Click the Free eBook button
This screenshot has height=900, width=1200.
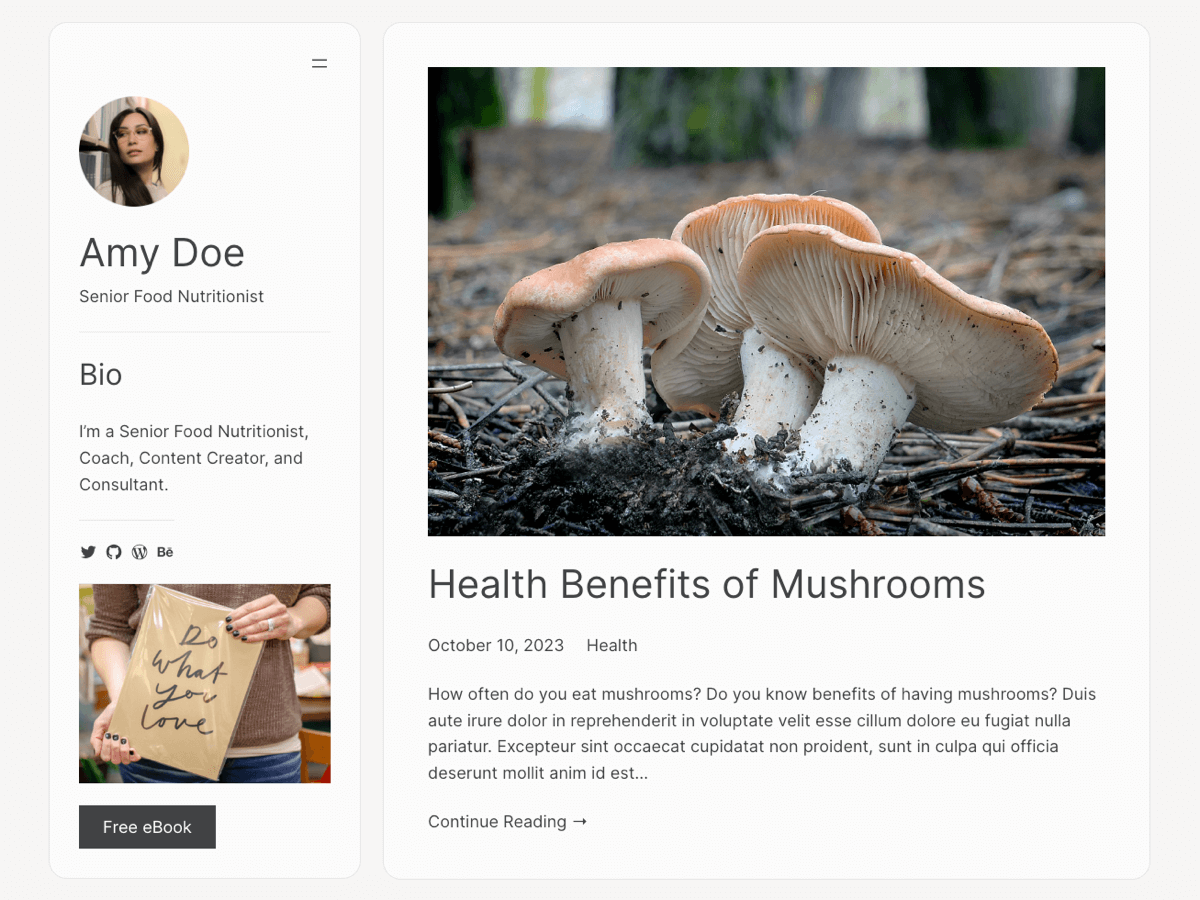tap(147, 826)
